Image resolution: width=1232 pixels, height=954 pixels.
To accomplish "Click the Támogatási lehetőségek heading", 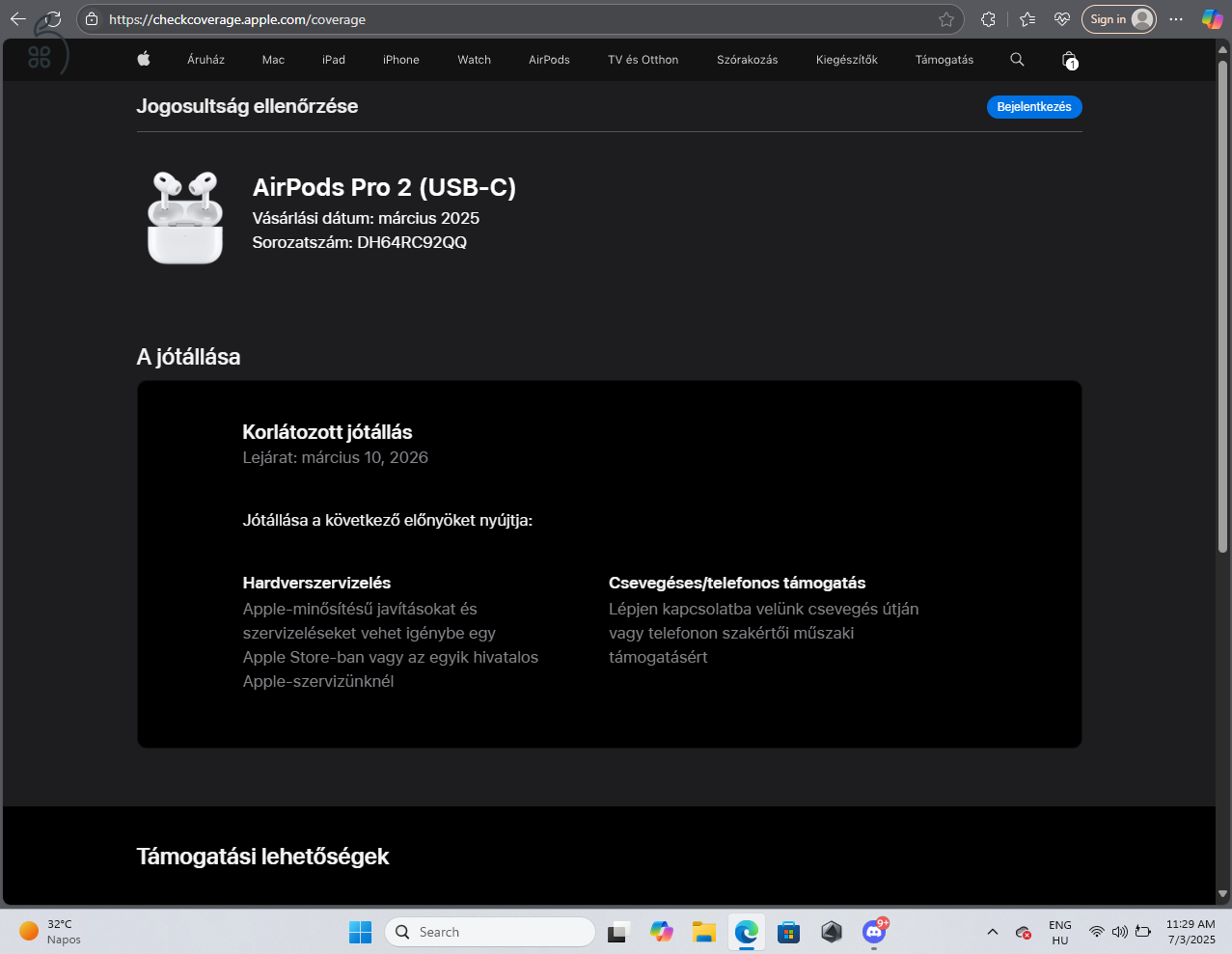I will 262,857.
